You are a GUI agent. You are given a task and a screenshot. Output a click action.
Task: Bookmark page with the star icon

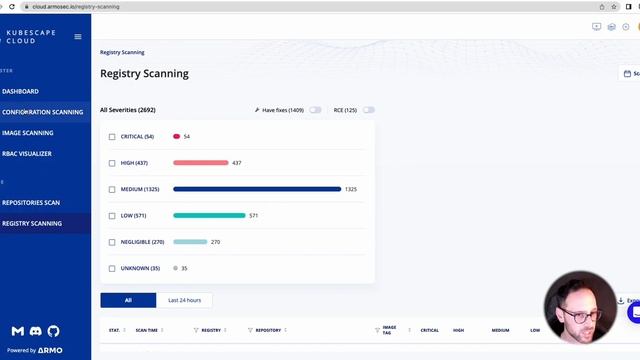click(x=613, y=7)
